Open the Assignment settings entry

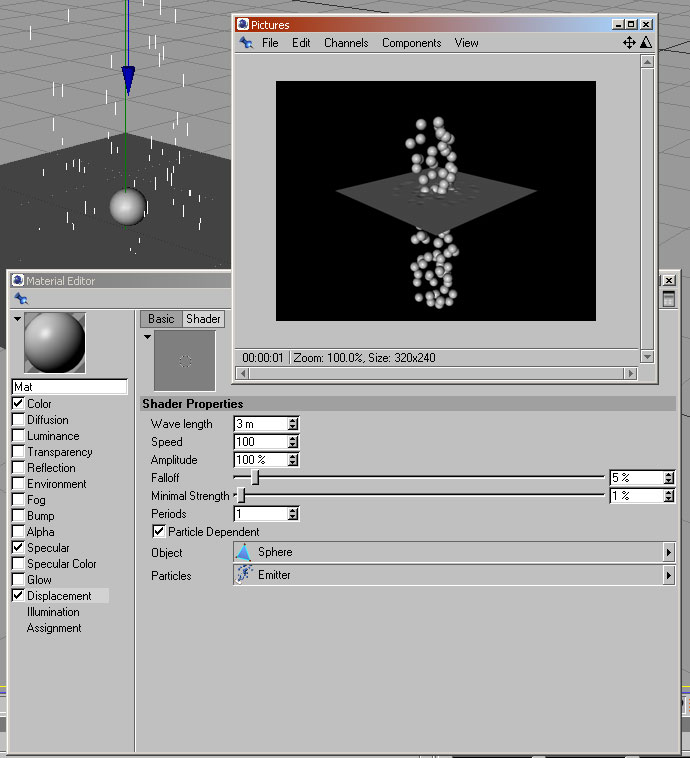pos(54,627)
